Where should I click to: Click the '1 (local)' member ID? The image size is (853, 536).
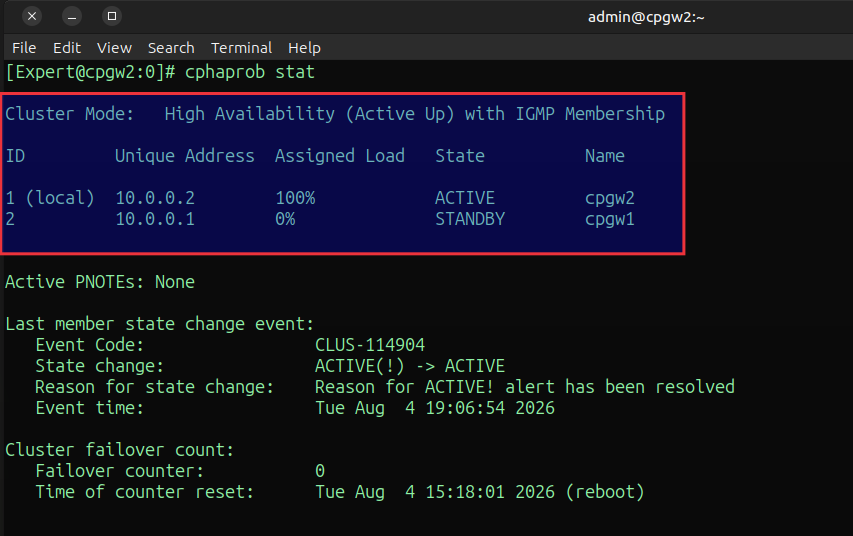tap(50, 198)
